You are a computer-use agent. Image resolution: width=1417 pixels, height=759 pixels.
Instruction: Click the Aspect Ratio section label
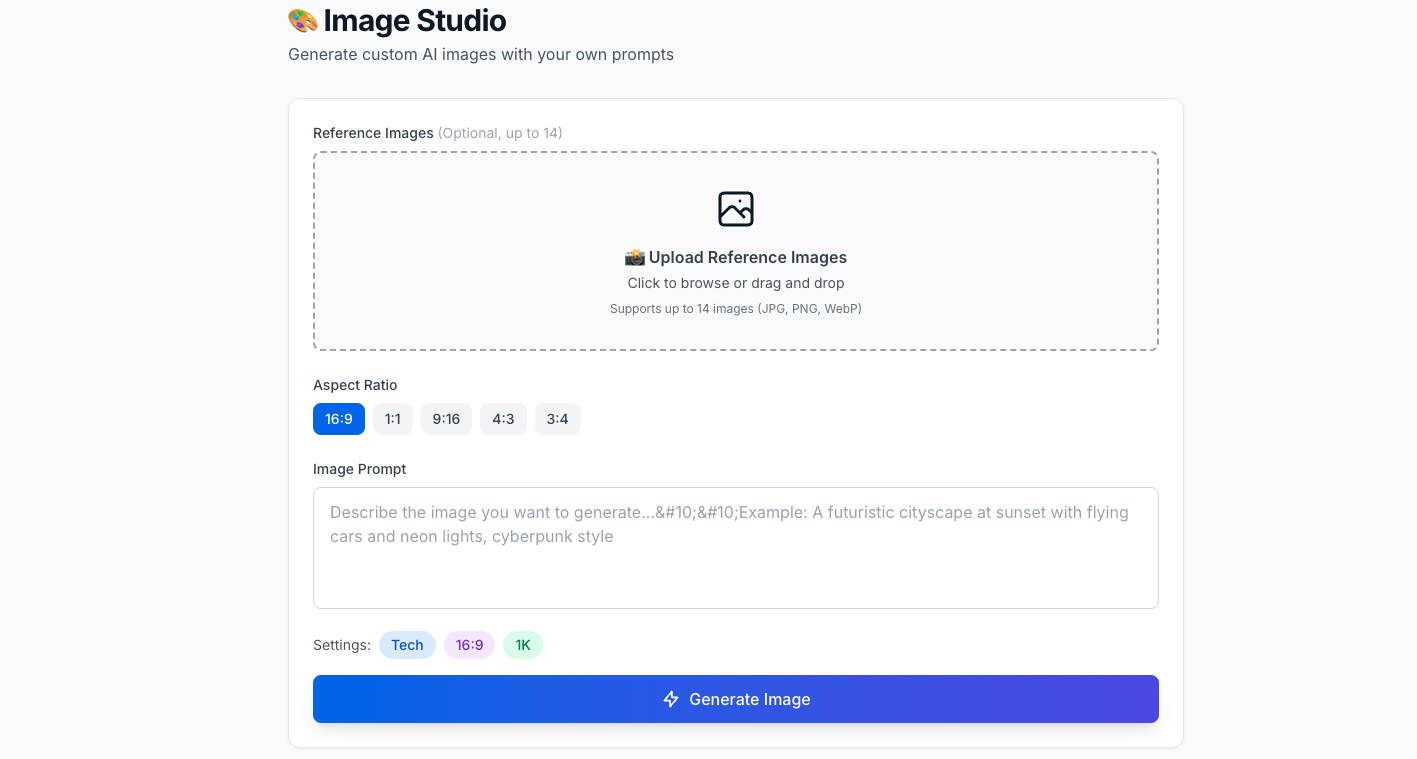(x=355, y=385)
